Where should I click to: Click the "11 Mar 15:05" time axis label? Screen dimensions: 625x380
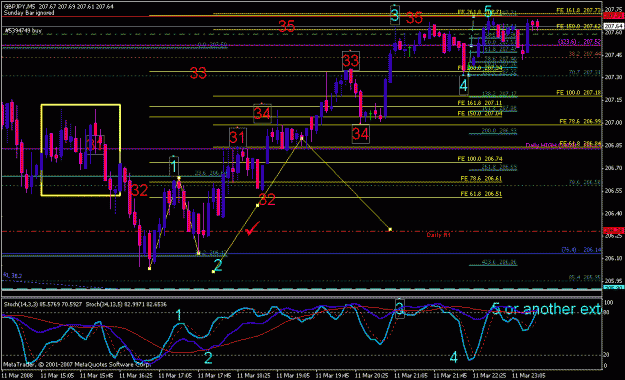57,376
